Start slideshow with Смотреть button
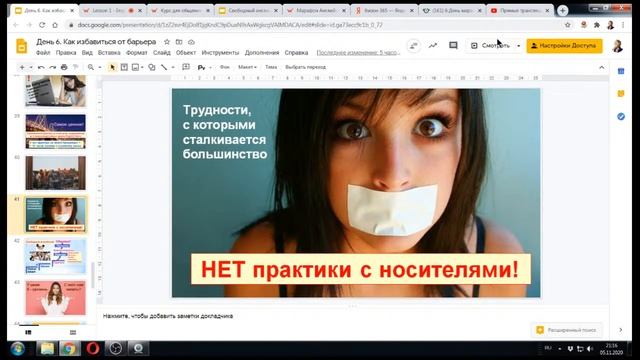This screenshot has width=640, height=360. 490,46
